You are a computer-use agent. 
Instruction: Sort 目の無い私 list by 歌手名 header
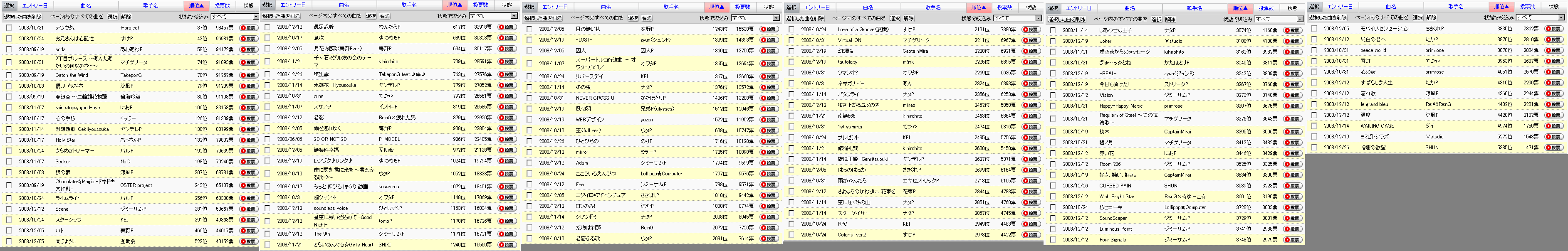click(x=671, y=7)
